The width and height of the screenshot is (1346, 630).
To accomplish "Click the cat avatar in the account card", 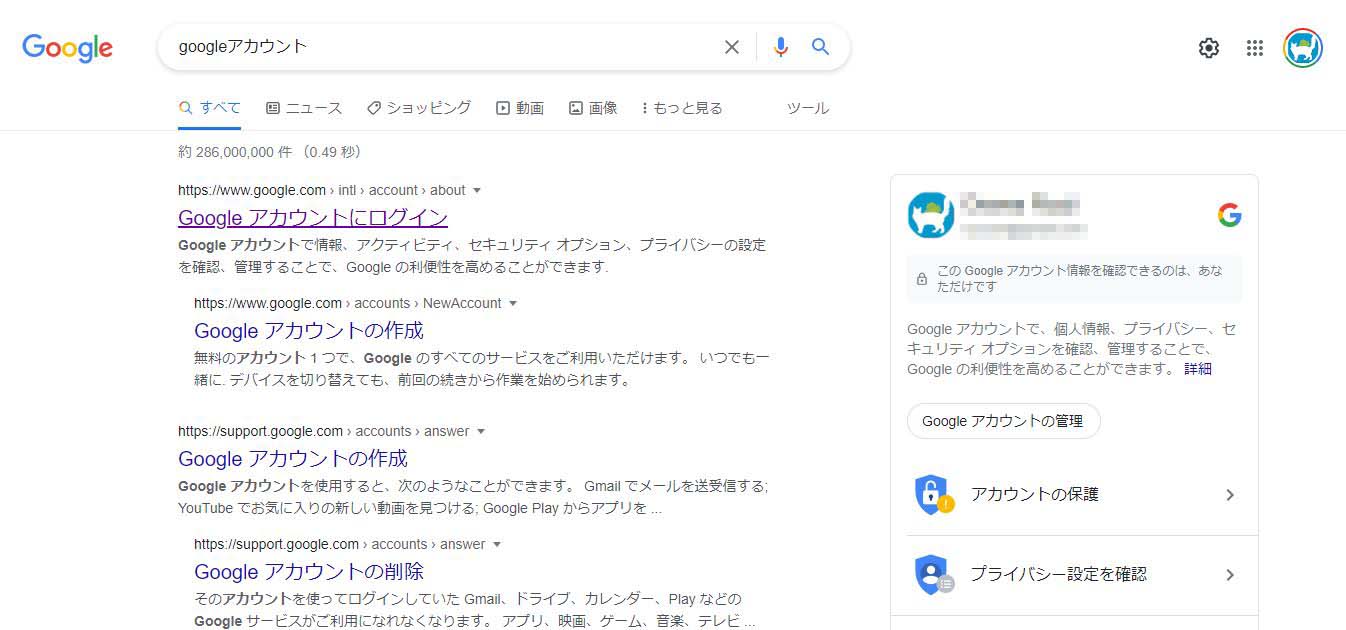I will [x=931, y=215].
